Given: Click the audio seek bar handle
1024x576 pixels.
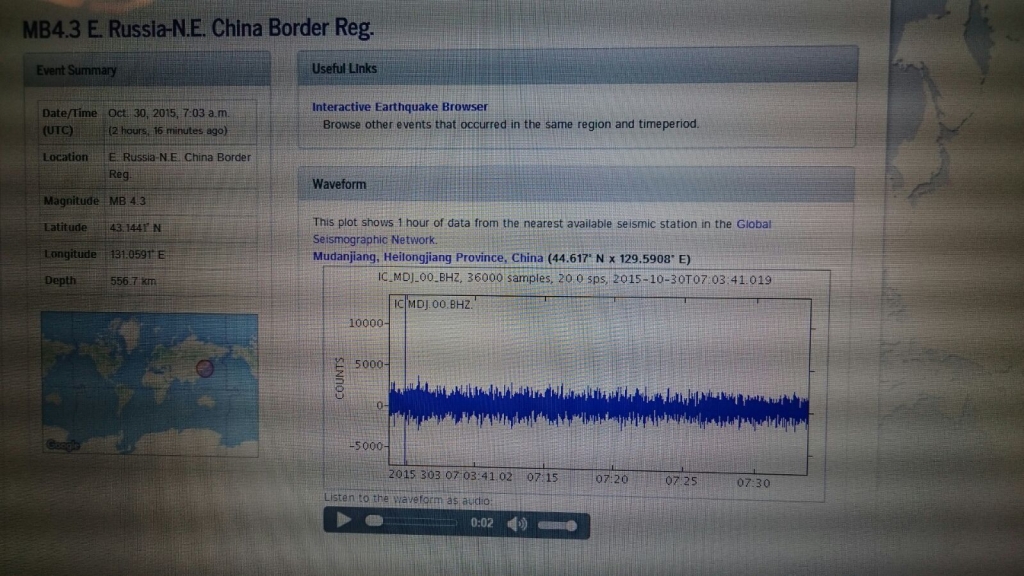Looking at the screenshot, I should point(374,521).
